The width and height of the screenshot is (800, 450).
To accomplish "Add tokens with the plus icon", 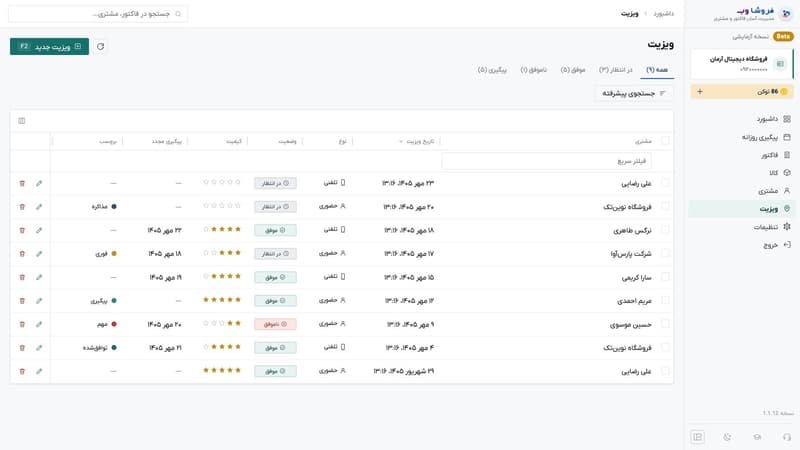I will point(699,91).
